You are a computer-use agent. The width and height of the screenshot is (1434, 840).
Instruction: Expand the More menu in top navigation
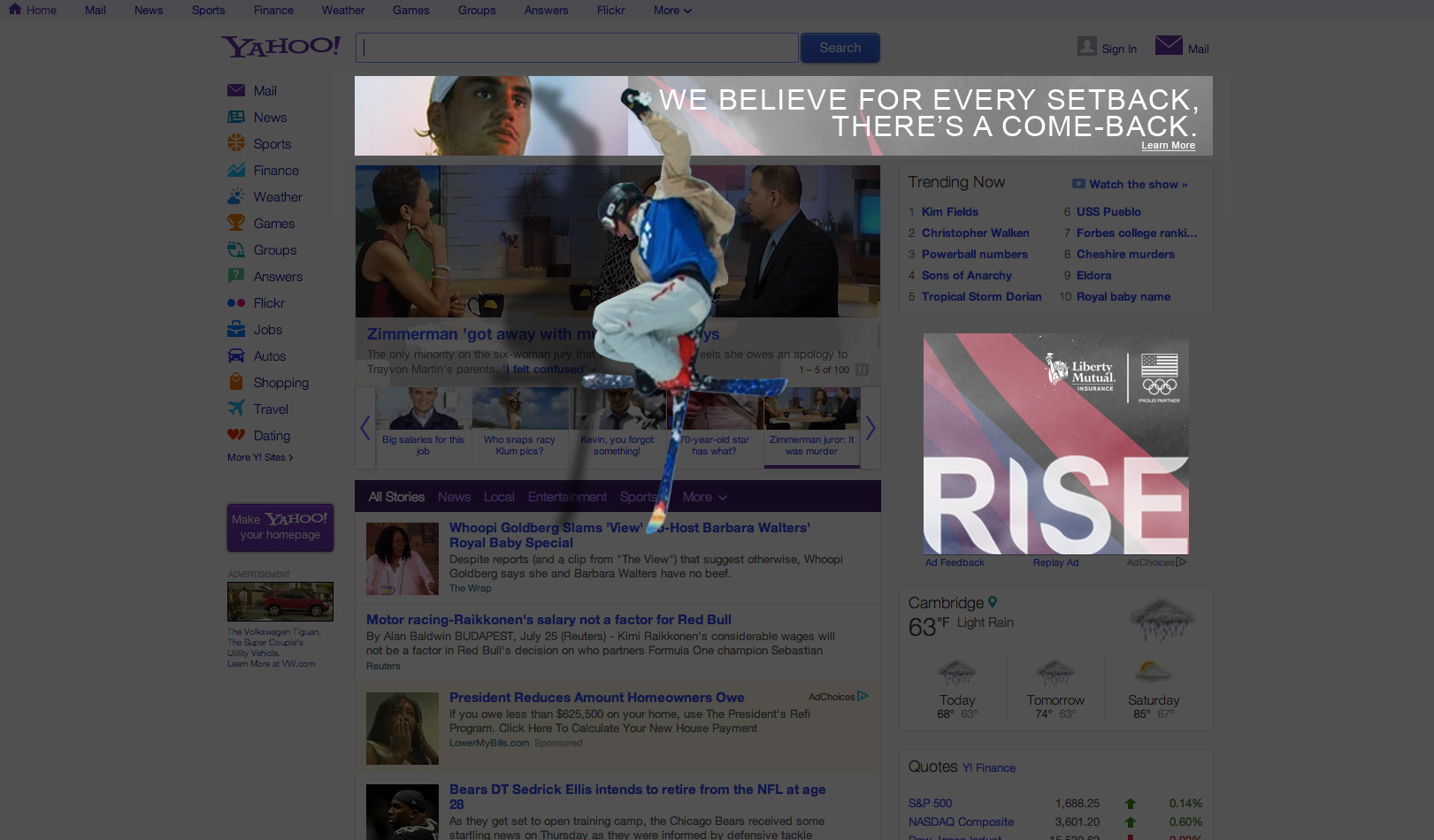pos(672,11)
